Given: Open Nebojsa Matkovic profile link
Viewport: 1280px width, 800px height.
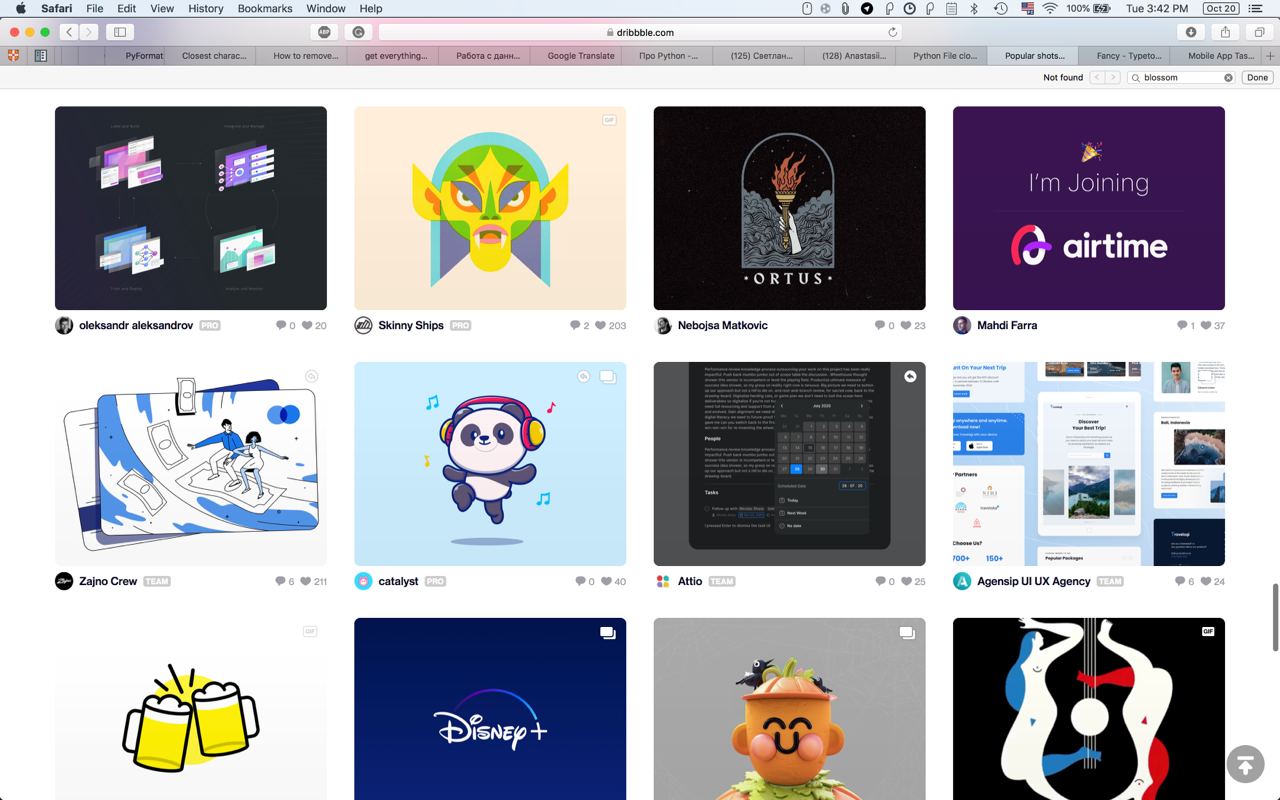Looking at the screenshot, I should (x=723, y=325).
